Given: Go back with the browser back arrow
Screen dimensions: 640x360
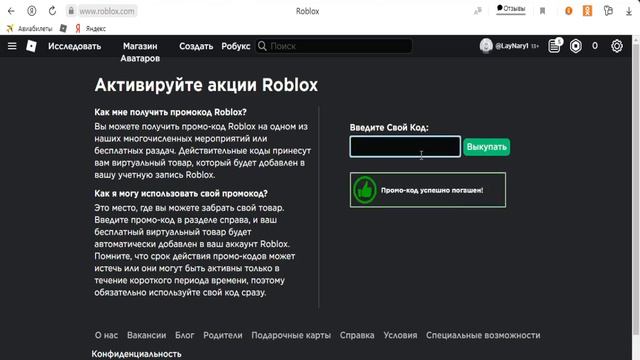Looking at the screenshot, I should click(x=11, y=11).
